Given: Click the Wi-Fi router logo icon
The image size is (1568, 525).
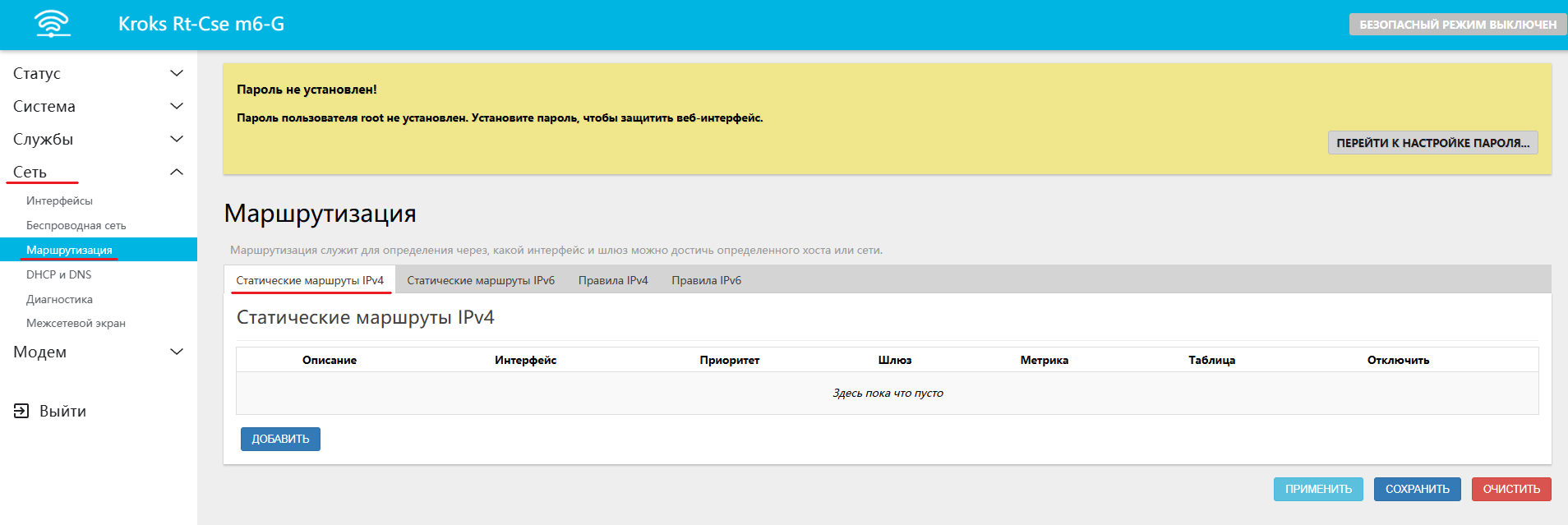Looking at the screenshot, I should (53, 24).
